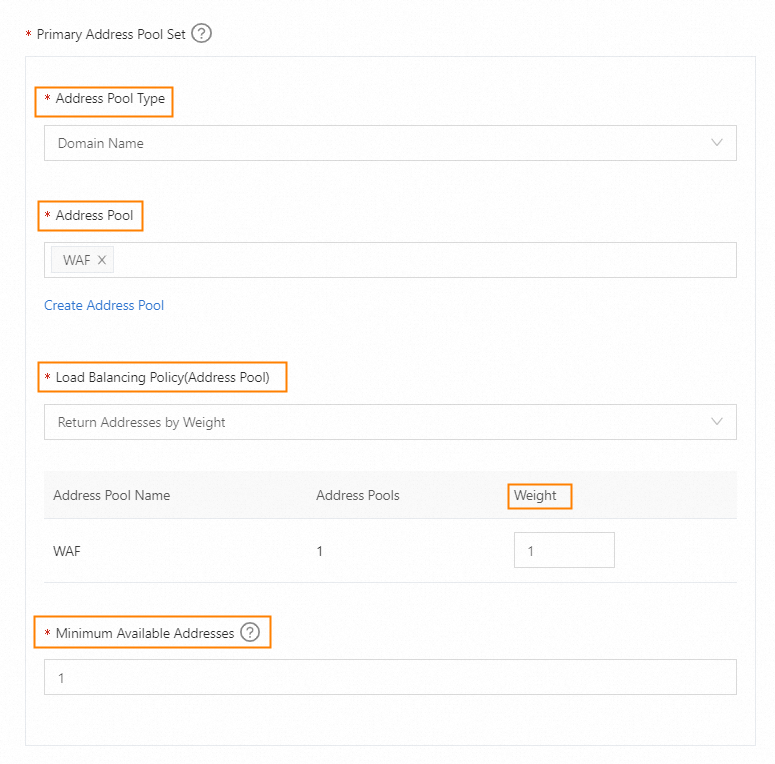This screenshot has width=775, height=764.
Task: Click the Address Pools count for WAF
Action: pos(320,550)
